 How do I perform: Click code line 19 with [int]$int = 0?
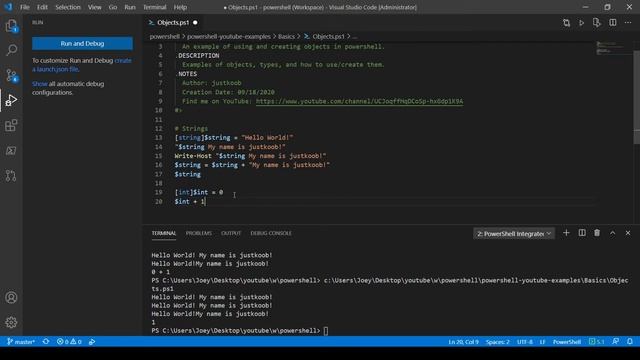click(199, 192)
